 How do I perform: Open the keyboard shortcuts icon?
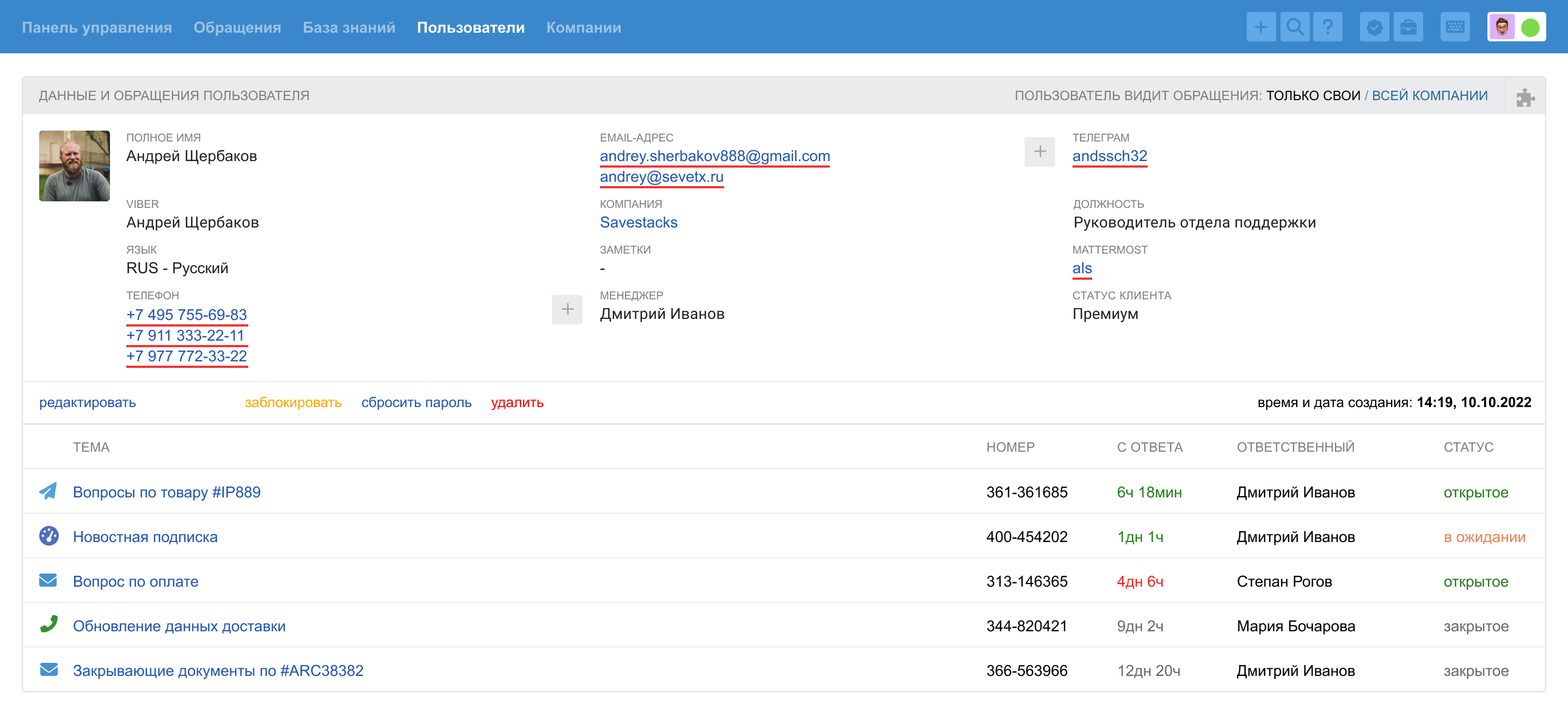(x=1455, y=27)
